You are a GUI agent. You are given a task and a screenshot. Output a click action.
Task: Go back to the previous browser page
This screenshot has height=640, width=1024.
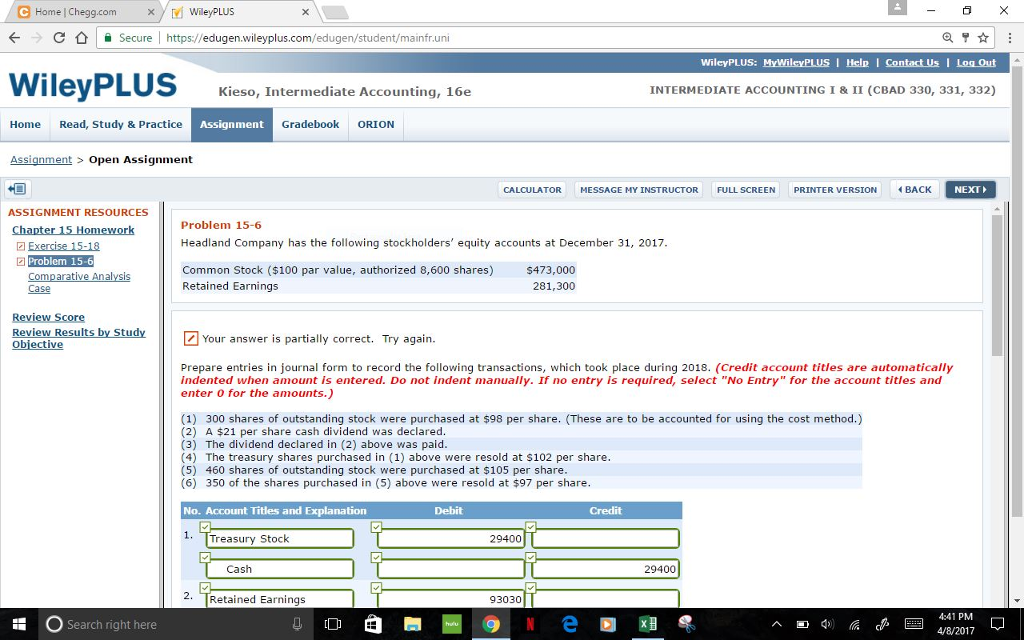point(14,38)
